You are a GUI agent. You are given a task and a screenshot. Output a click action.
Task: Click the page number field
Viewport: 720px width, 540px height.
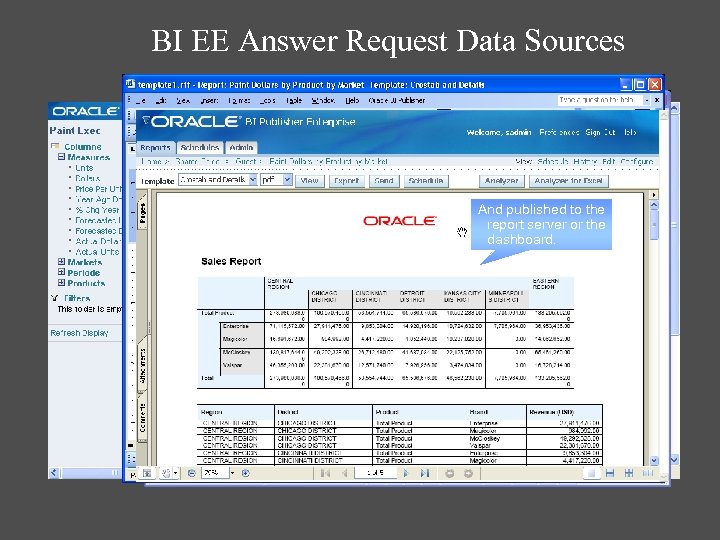375,472
